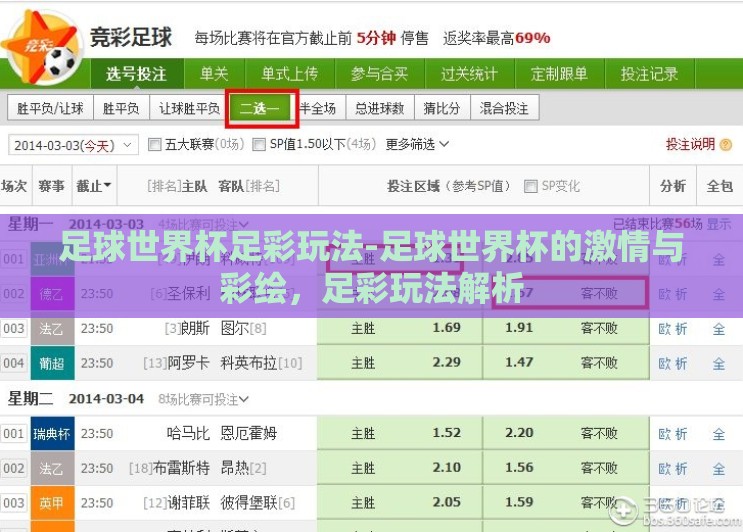Select the 让球胜平负 play type

coord(189,108)
